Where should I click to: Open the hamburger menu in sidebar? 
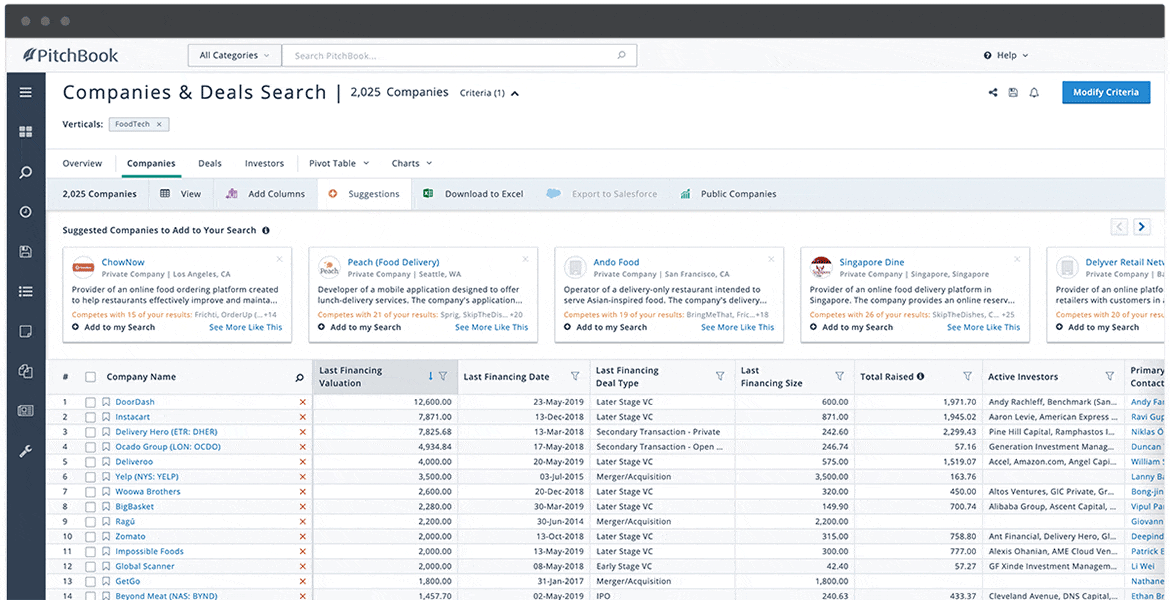[26, 92]
